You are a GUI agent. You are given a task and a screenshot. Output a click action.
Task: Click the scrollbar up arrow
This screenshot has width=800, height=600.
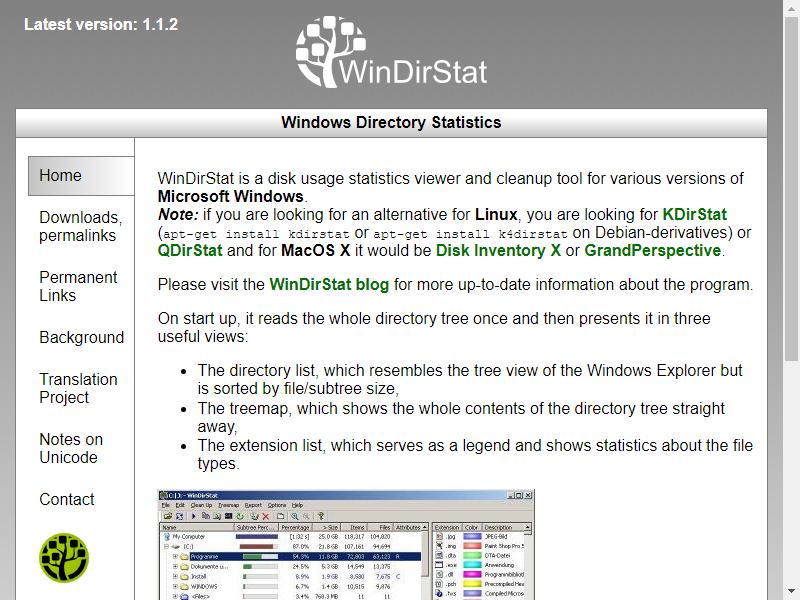click(x=791, y=8)
